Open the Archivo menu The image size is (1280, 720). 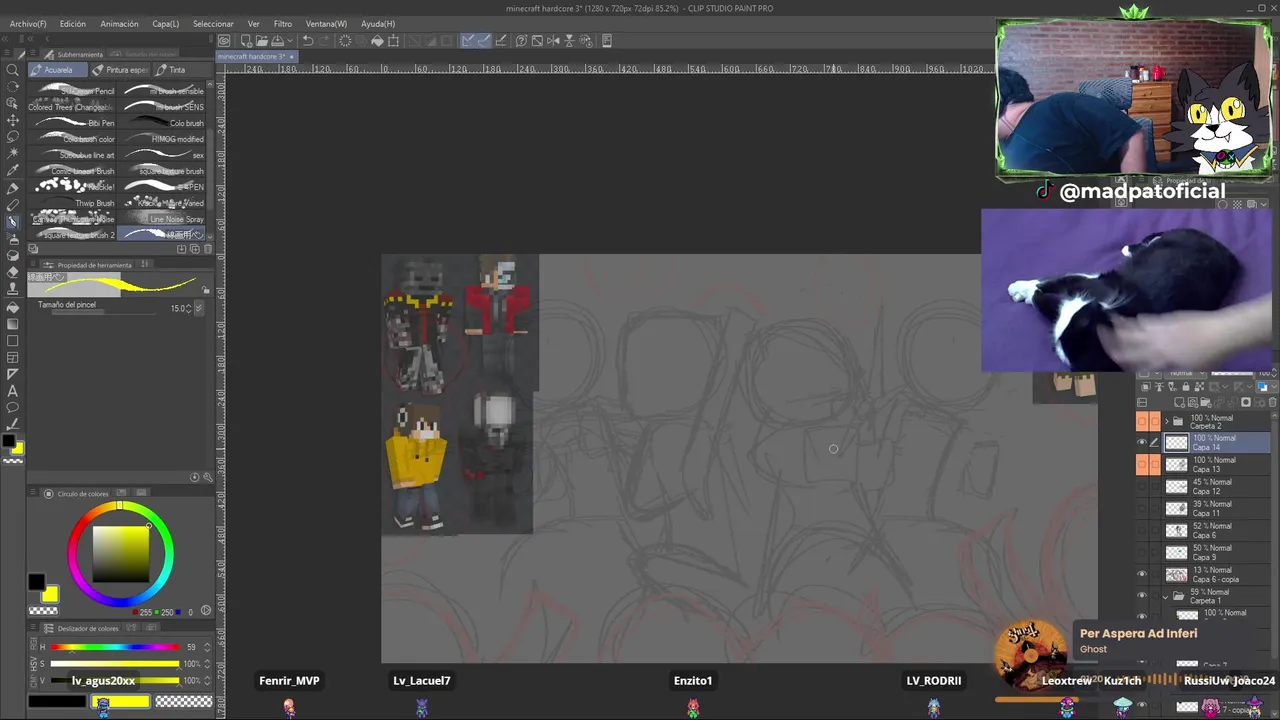pos(28,23)
